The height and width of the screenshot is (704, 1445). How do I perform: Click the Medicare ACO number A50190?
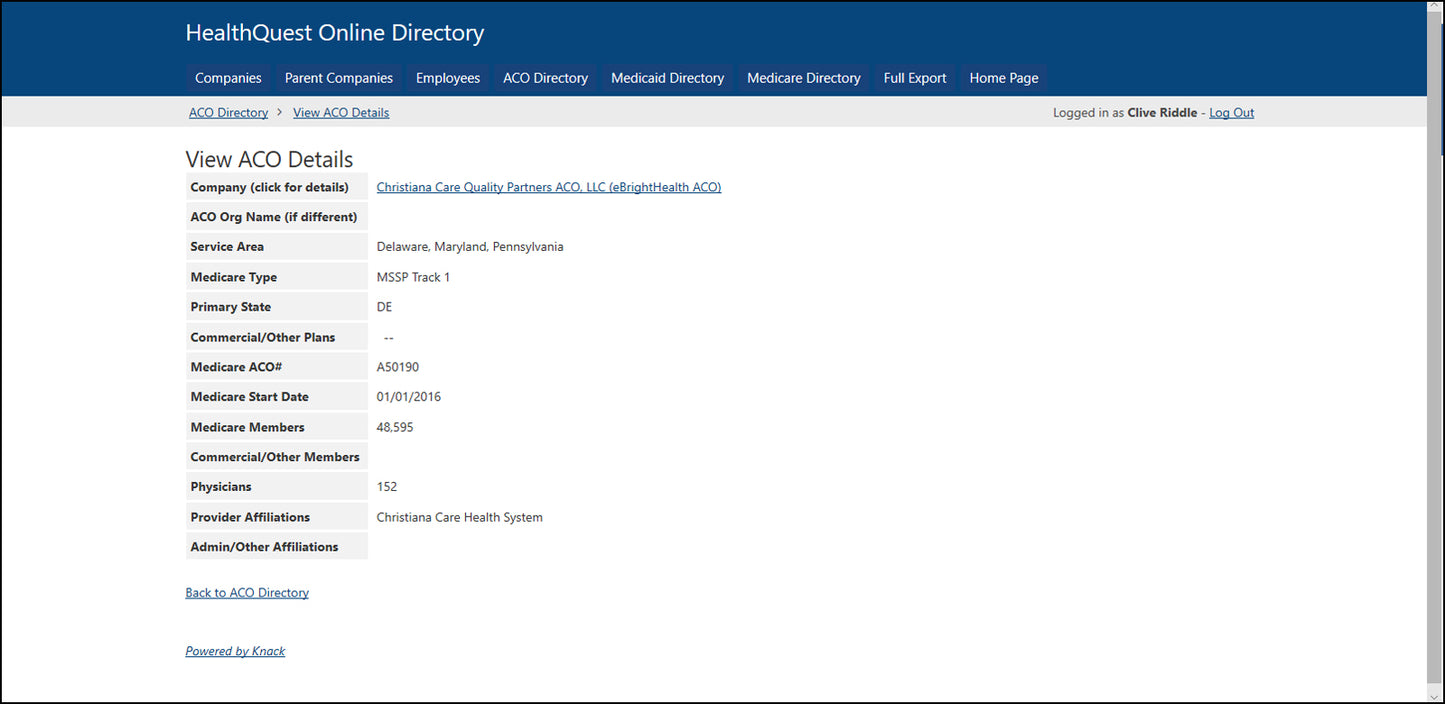(x=398, y=367)
